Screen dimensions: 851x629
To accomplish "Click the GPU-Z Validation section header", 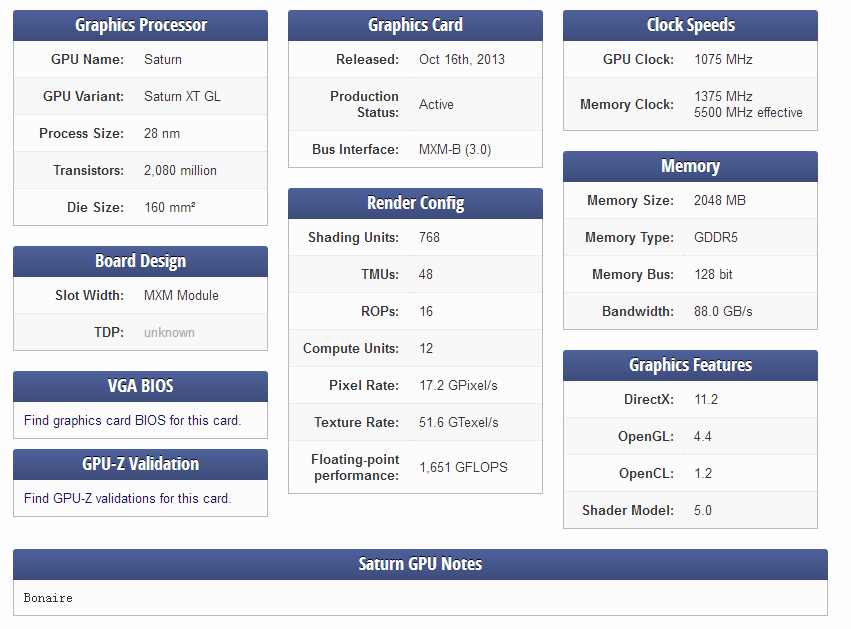I will point(141,465).
